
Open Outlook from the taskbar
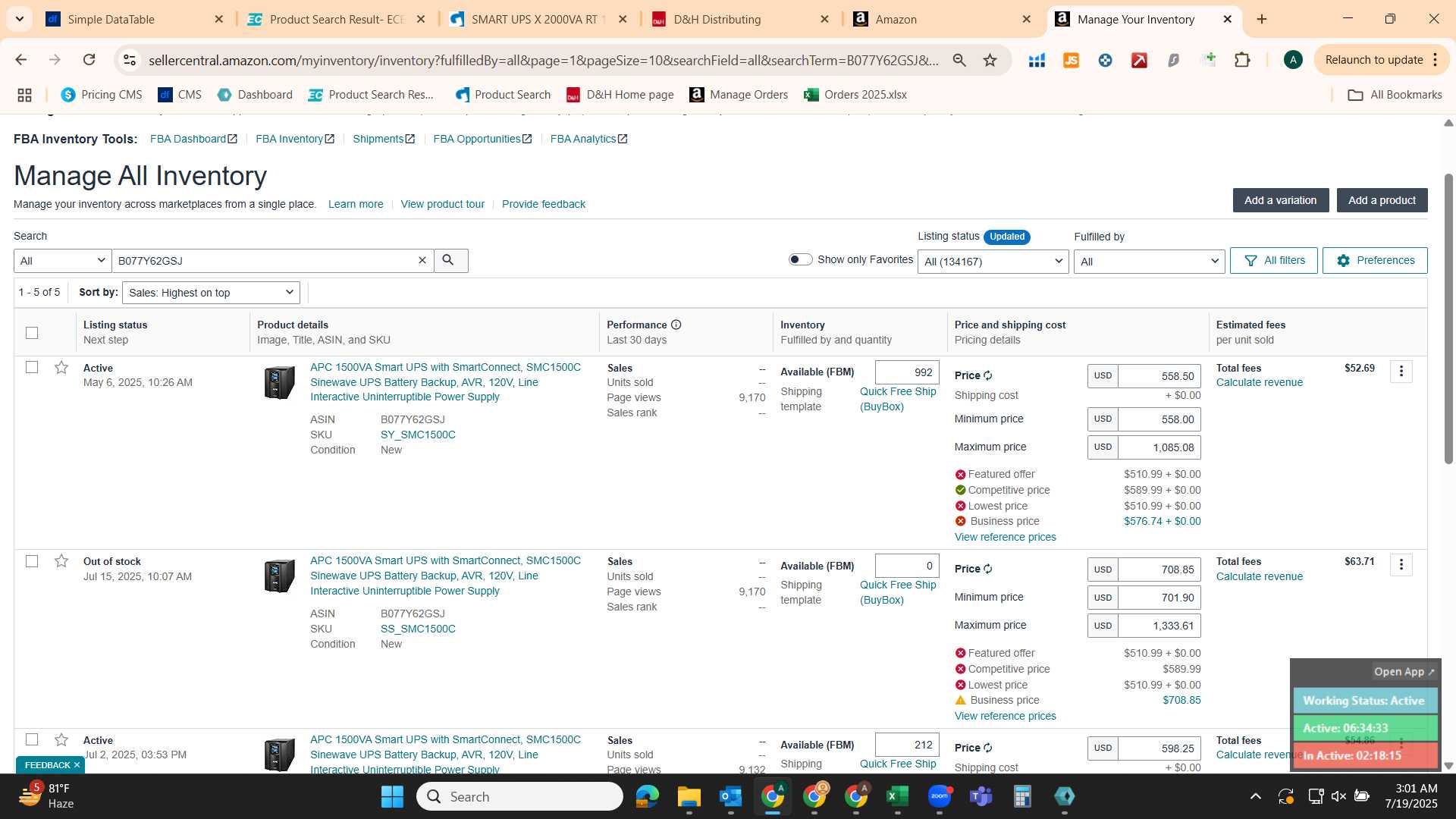pyautogui.click(x=730, y=796)
